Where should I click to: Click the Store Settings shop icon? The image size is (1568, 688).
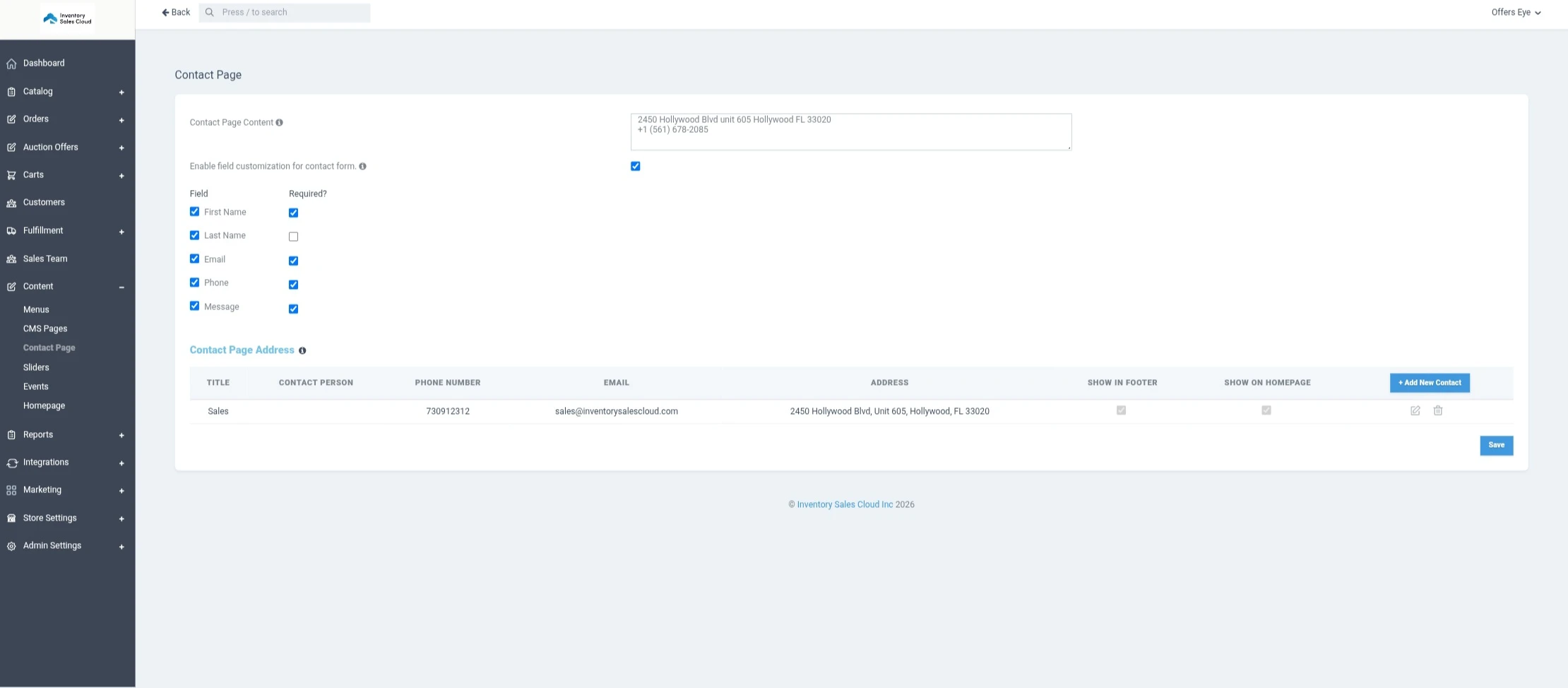click(x=11, y=518)
